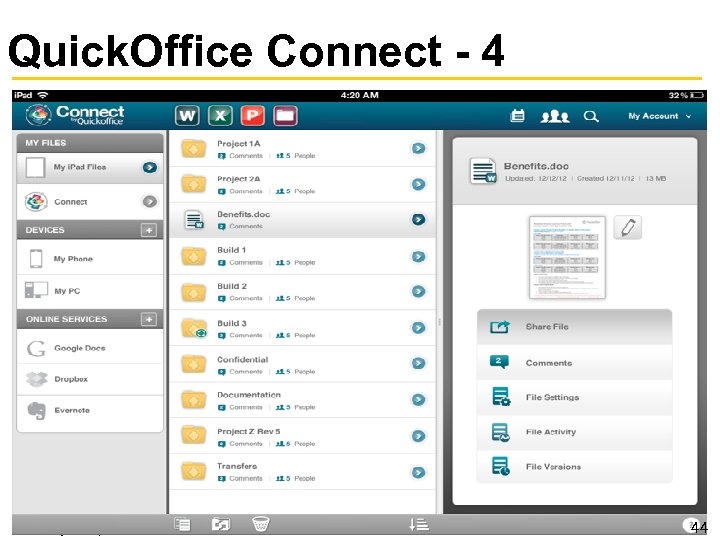The width and height of the screenshot is (720, 540).
Task: Open the My Account dropdown
Action: point(659,116)
